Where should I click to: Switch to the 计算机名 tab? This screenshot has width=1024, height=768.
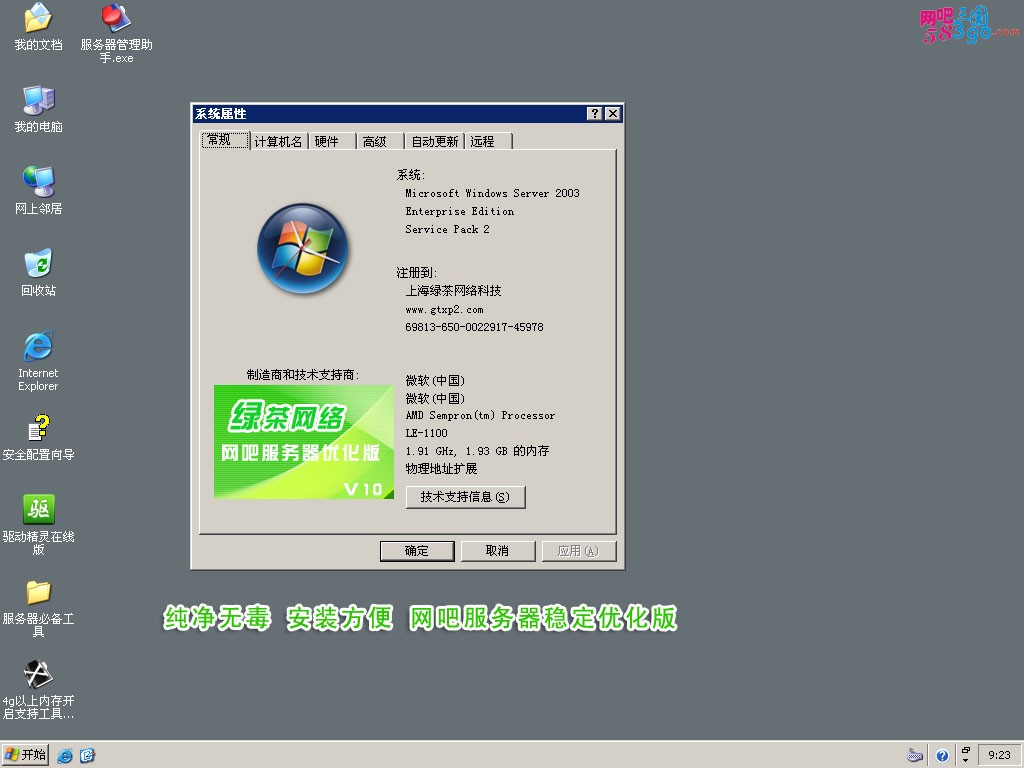(x=278, y=141)
